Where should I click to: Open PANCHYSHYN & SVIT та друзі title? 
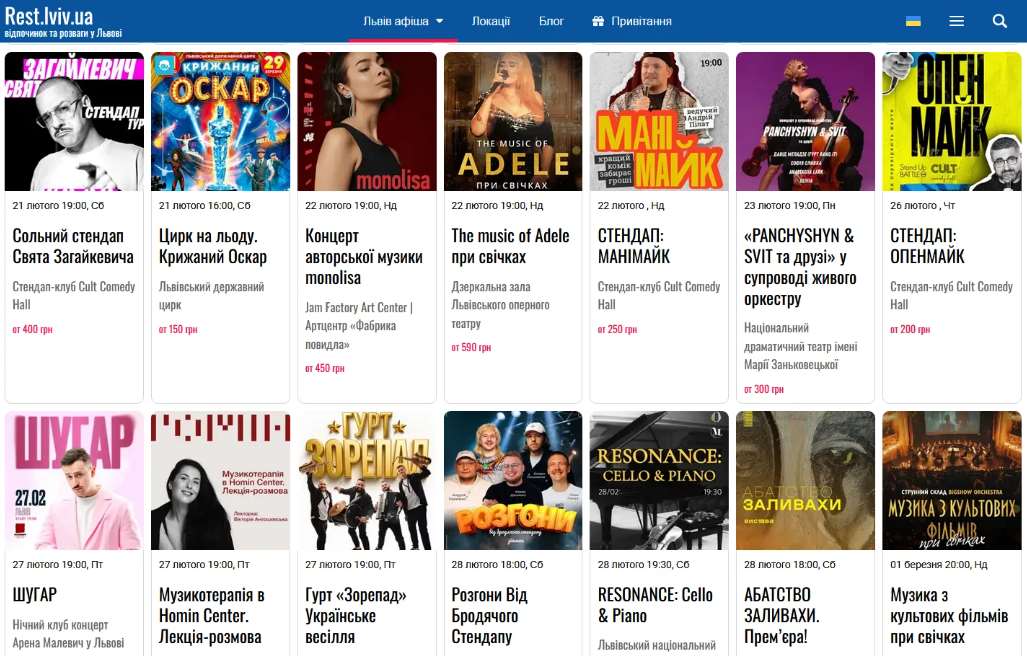click(x=800, y=267)
